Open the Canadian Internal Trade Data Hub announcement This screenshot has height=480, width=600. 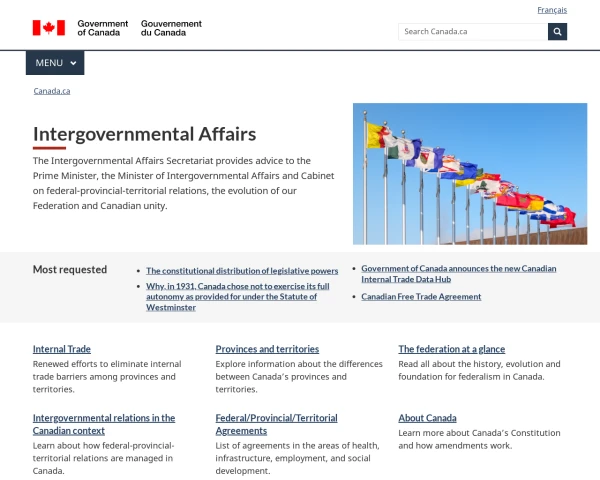[x=458, y=274]
